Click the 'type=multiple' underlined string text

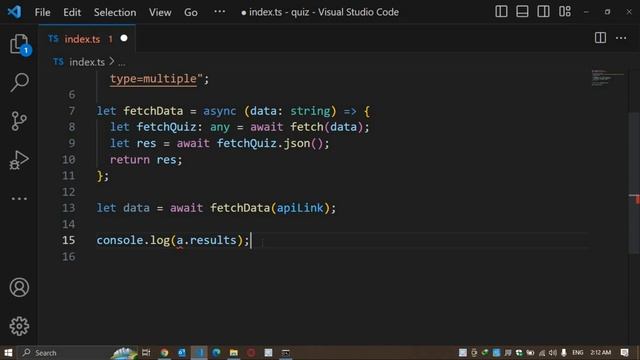click(153, 79)
